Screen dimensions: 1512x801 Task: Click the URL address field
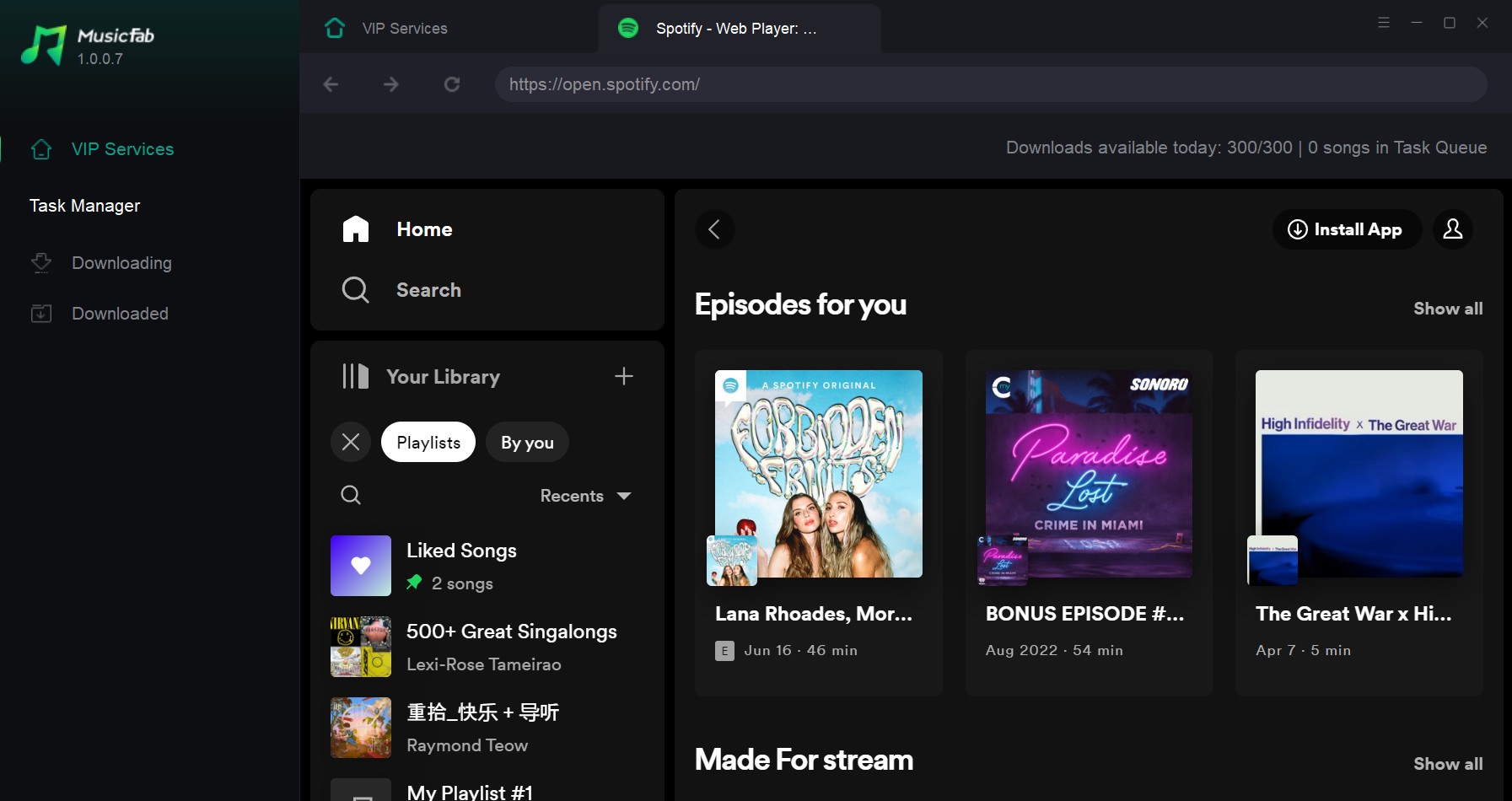pos(991,84)
